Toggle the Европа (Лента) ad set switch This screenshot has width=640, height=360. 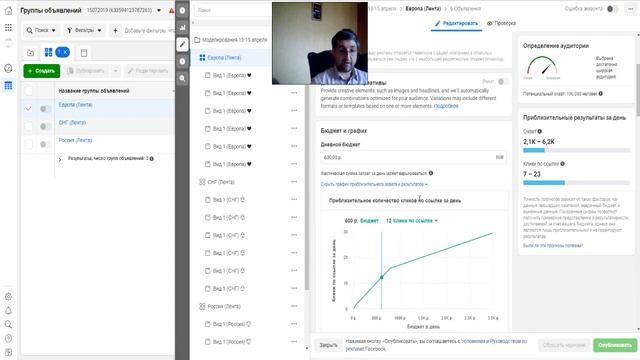click(45, 109)
